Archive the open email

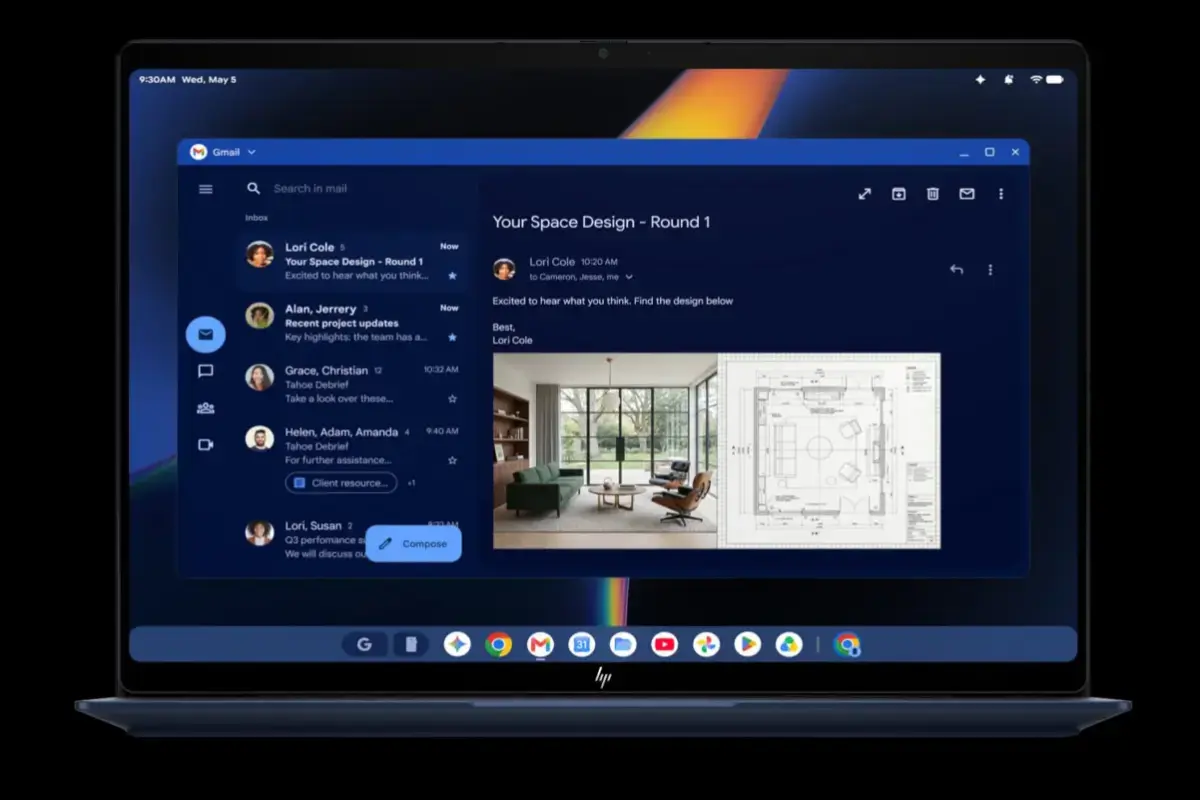tap(899, 194)
